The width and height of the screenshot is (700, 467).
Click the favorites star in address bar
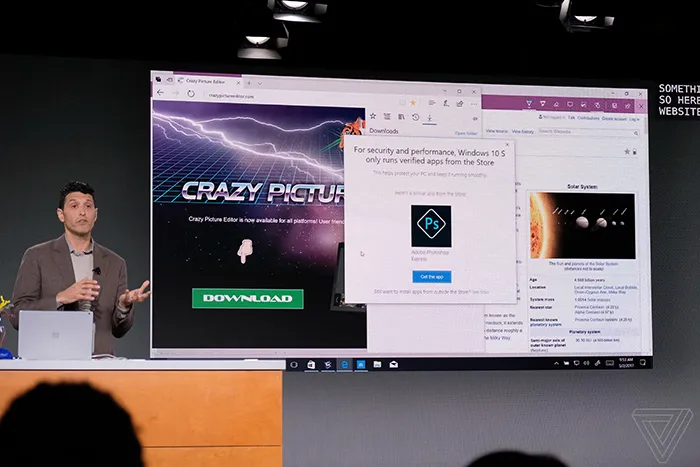(x=412, y=102)
